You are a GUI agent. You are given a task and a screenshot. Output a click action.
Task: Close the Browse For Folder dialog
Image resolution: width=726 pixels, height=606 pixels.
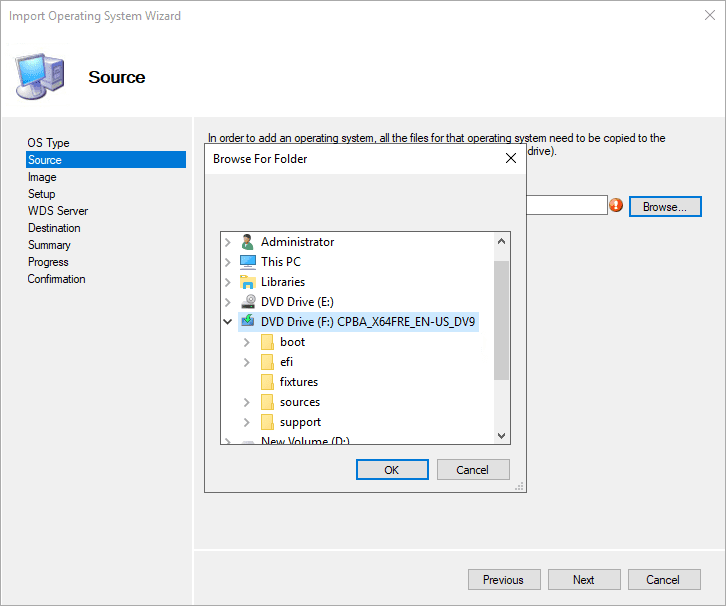511,158
